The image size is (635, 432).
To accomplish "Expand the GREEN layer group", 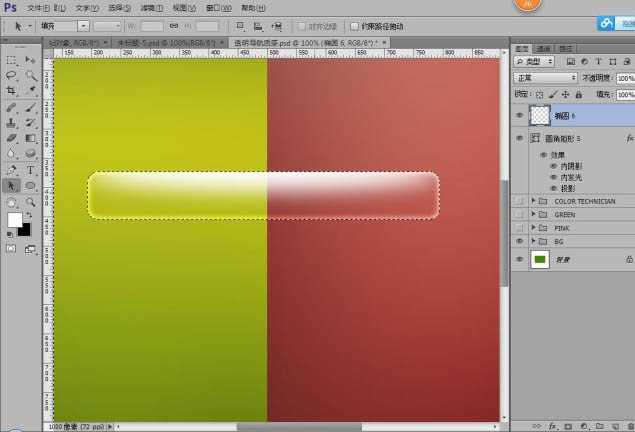I will click(533, 214).
